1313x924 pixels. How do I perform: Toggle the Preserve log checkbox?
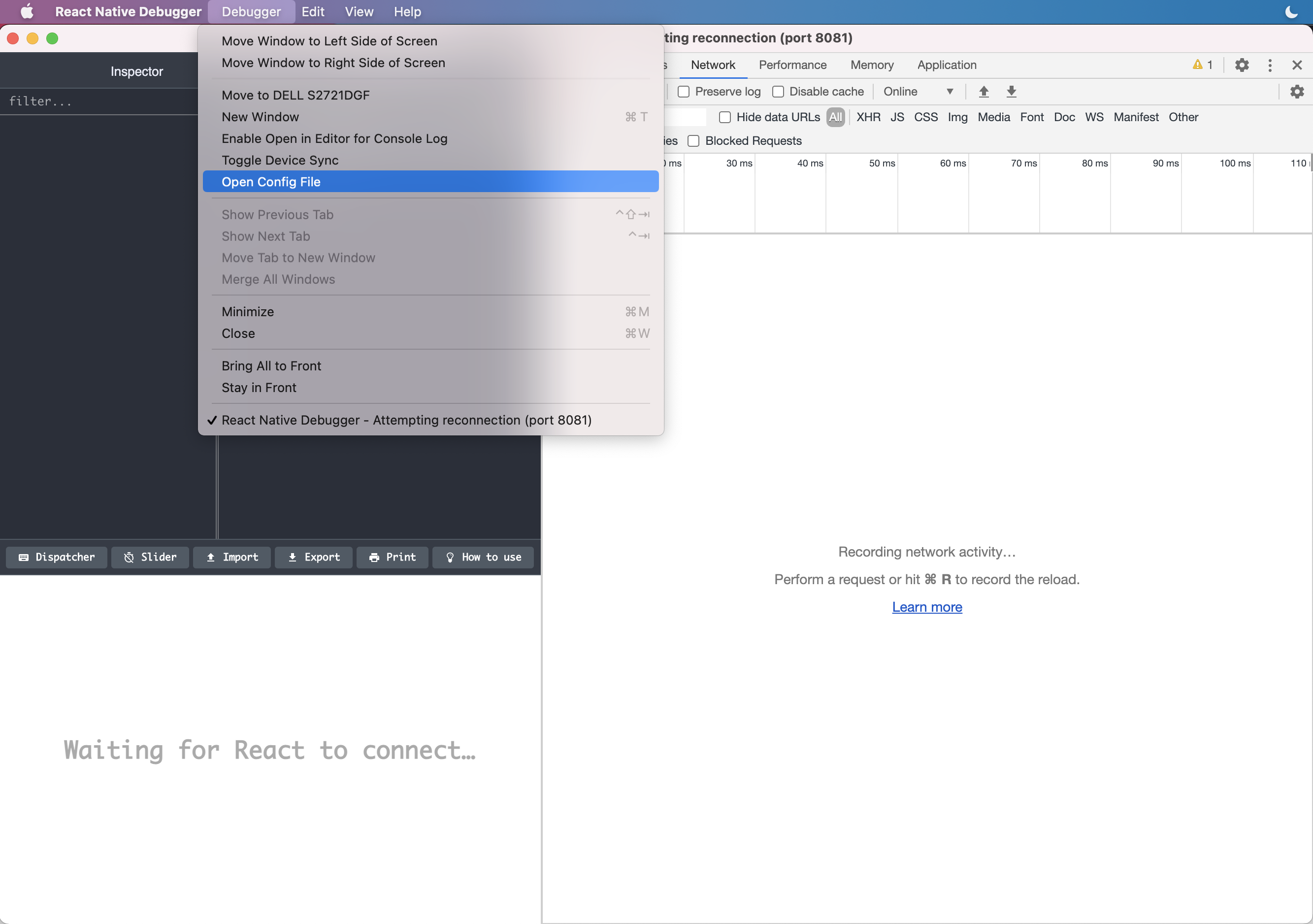pos(684,92)
